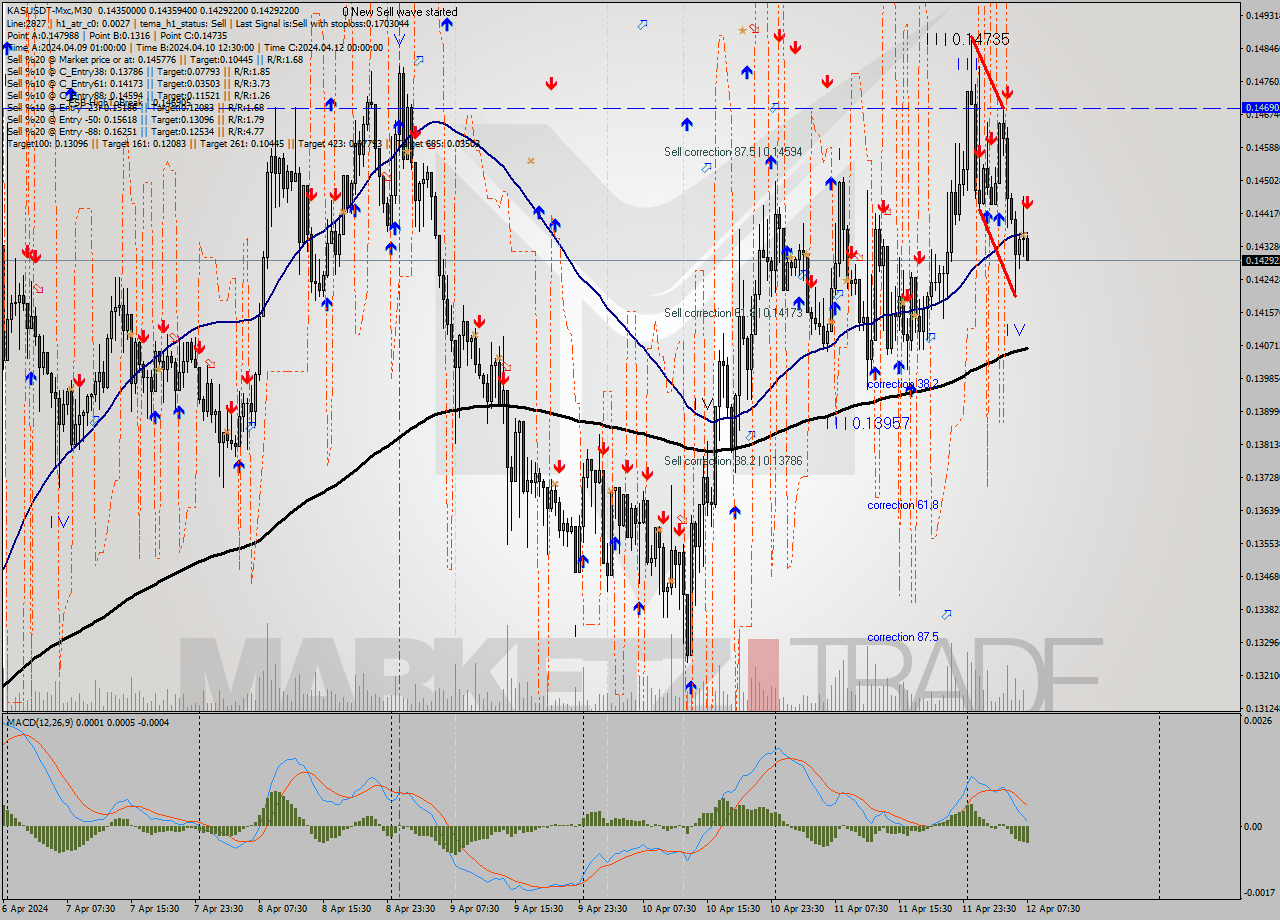This screenshot has height=920, width=1280.
Task: Click the blue 'correction 87.5' label
Action: pos(903,637)
